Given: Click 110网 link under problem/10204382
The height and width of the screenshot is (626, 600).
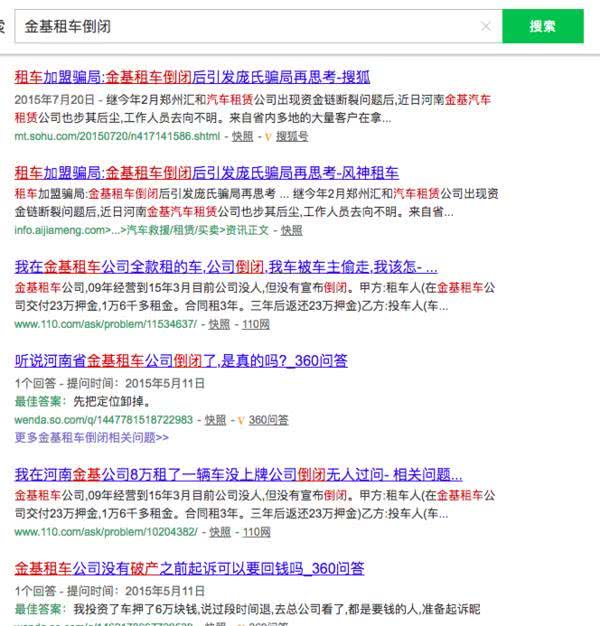Looking at the screenshot, I should point(257,532).
